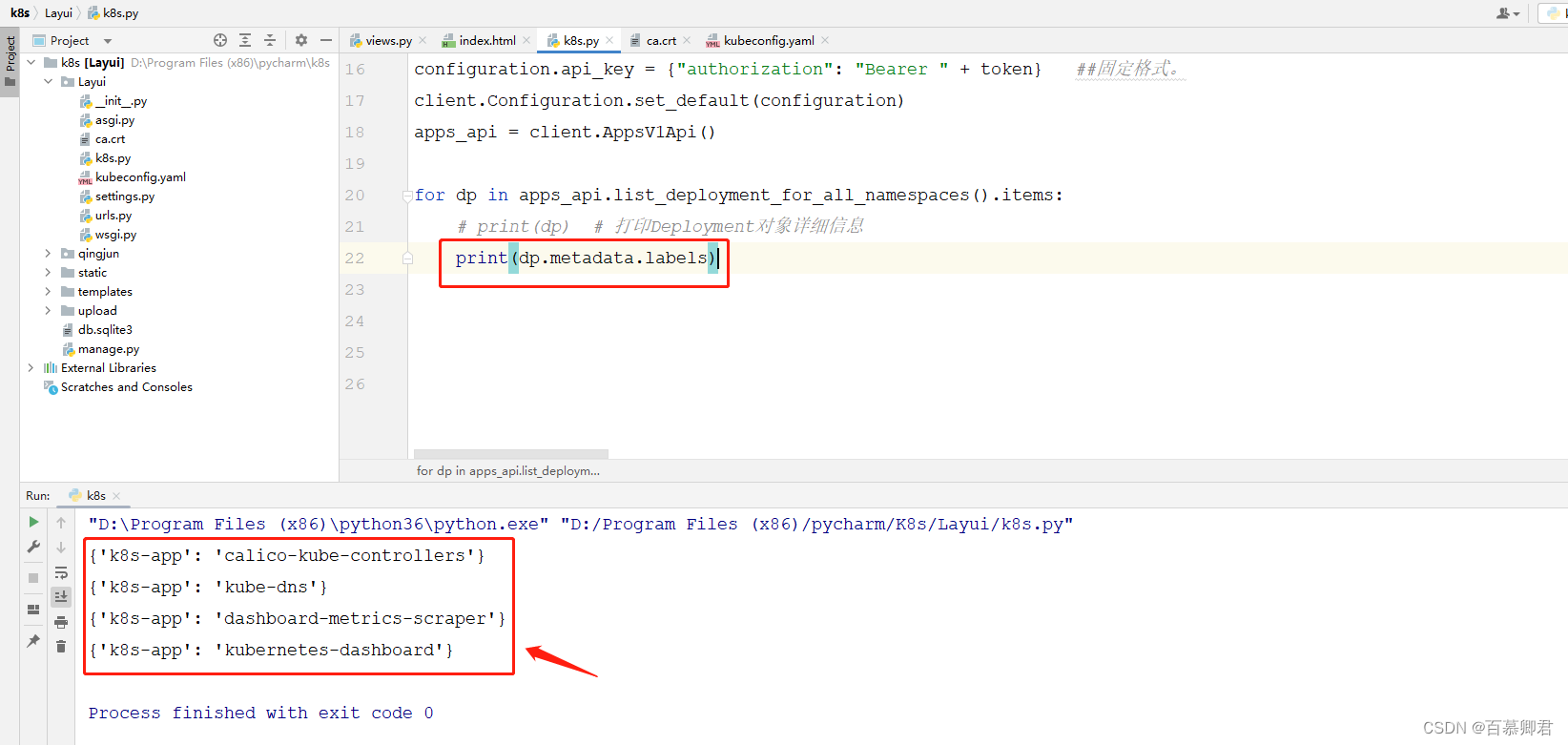Toggle pin tab in Run panel
Image resolution: width=1568 pixels, height=745 pixels.
[x=33, y=641]
